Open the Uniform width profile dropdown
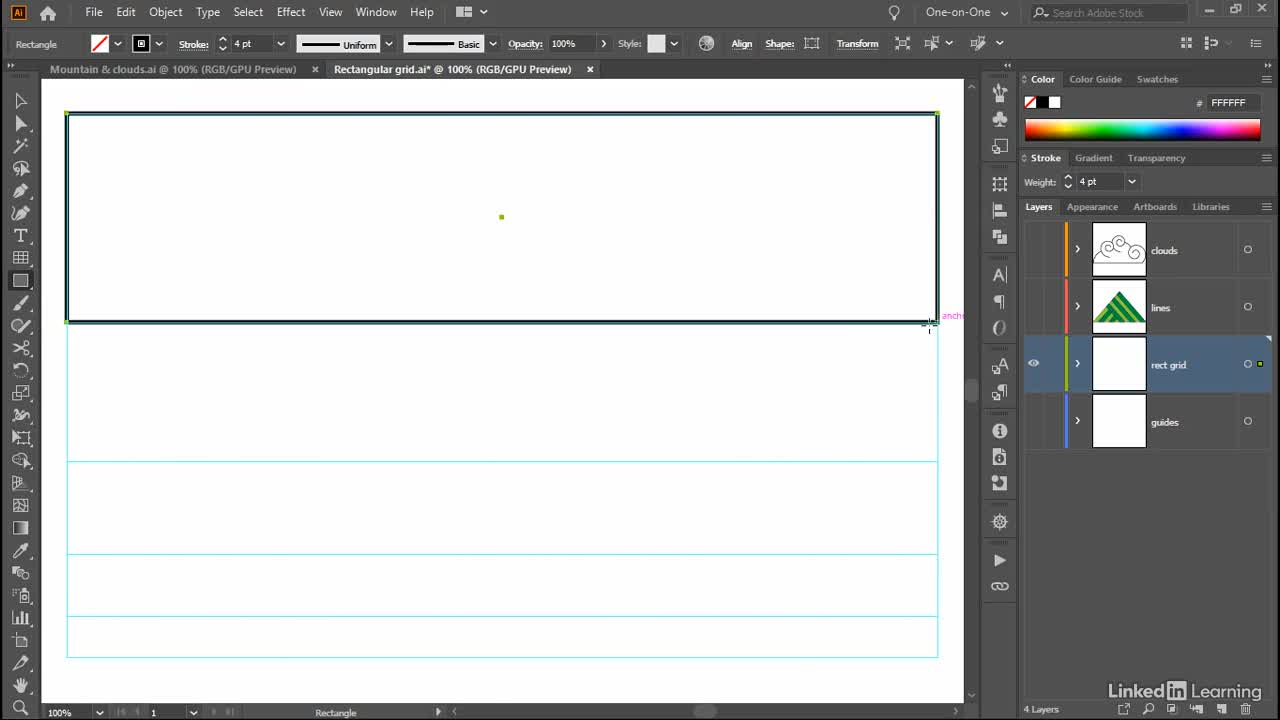 coord(389,44)
